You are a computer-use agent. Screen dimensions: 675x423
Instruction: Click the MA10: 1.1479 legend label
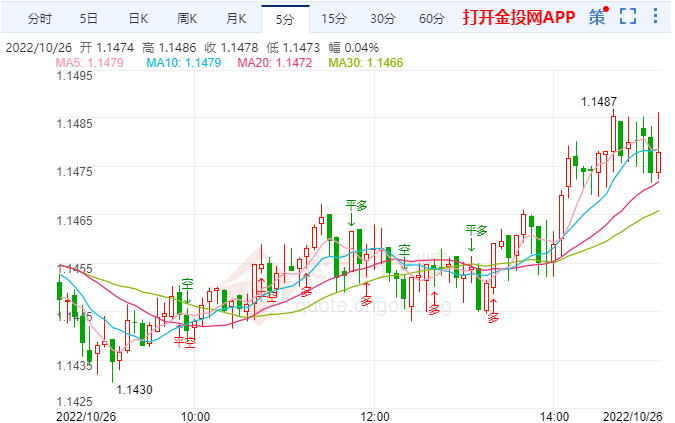(x=184, y=63)
